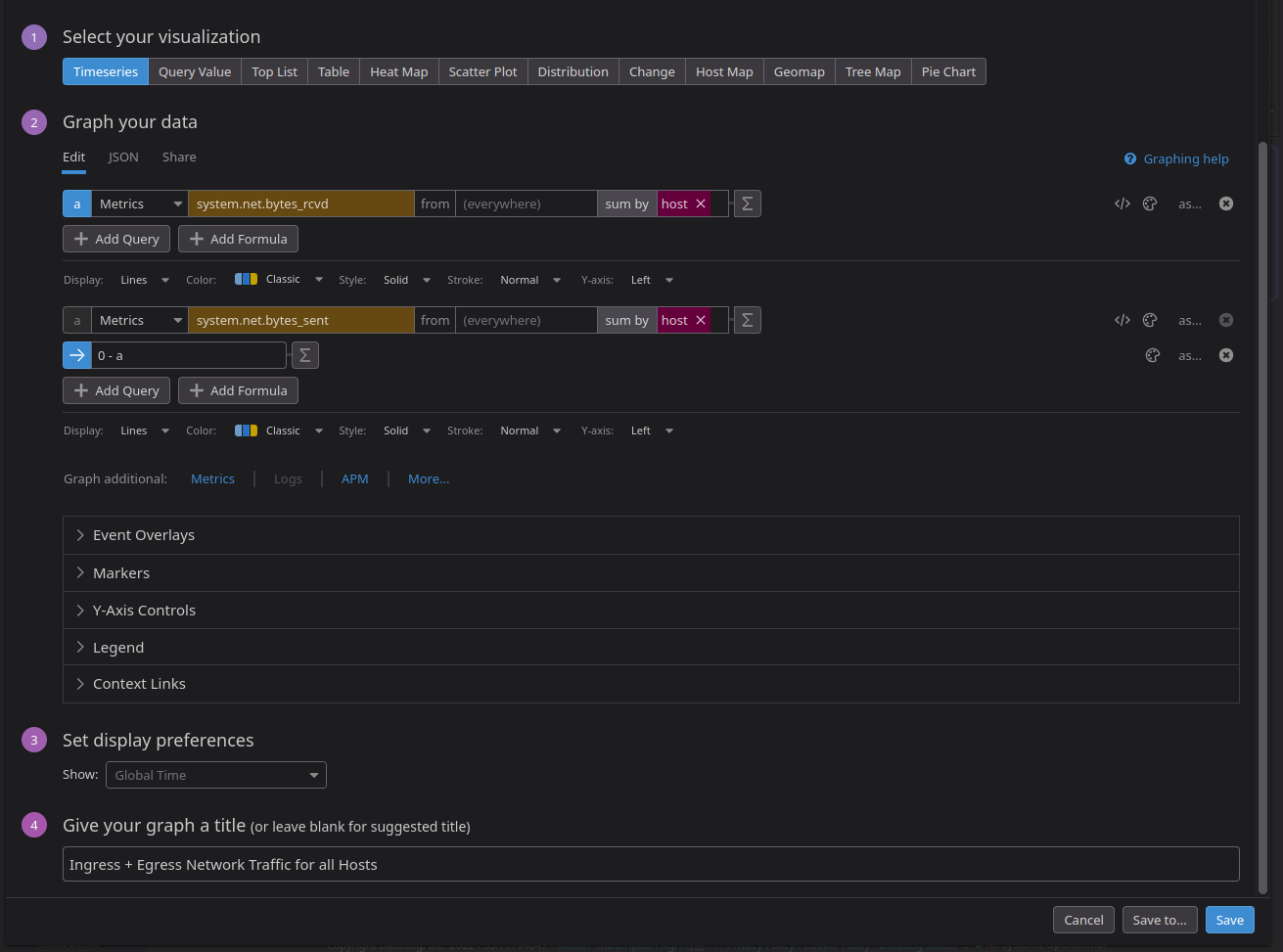Click the sigma aggregation icon for query a

pos(747,204)
